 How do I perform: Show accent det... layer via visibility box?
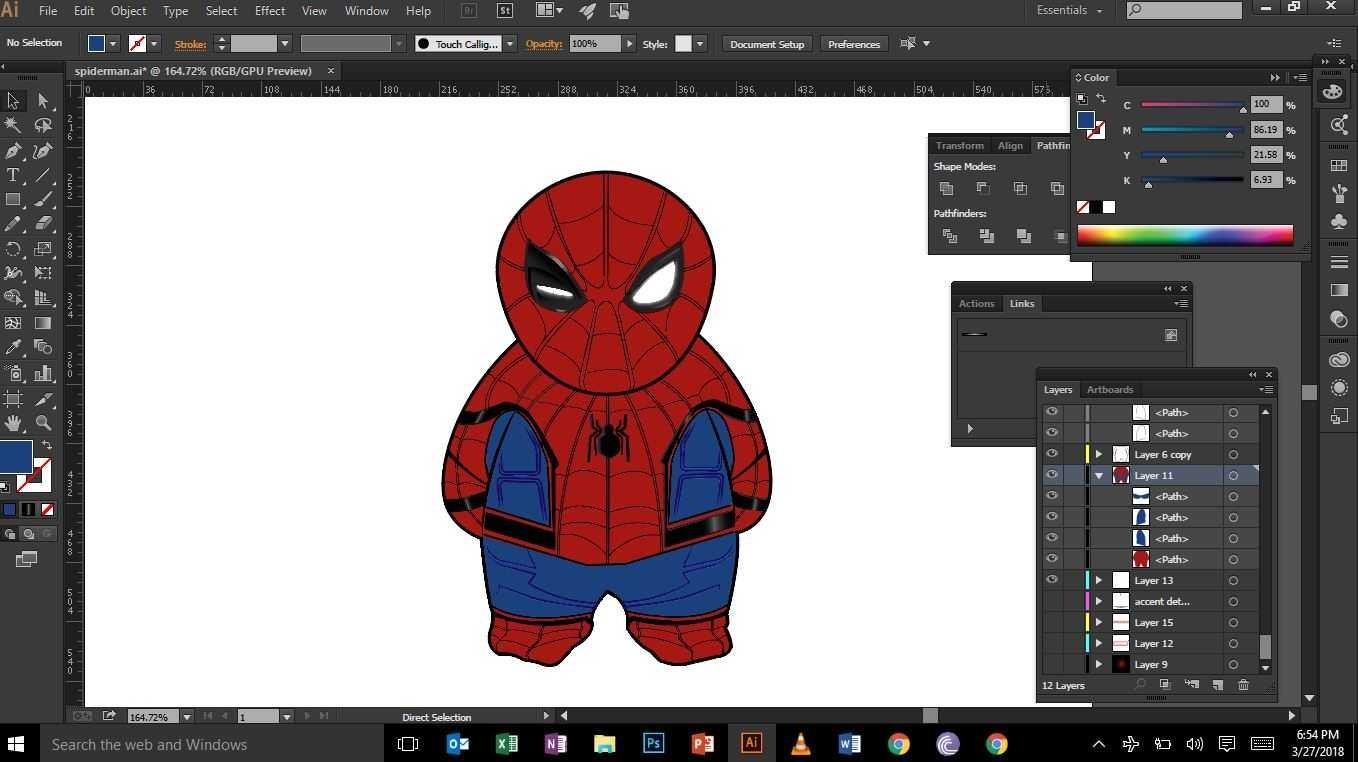click(x=1051, y=601)
